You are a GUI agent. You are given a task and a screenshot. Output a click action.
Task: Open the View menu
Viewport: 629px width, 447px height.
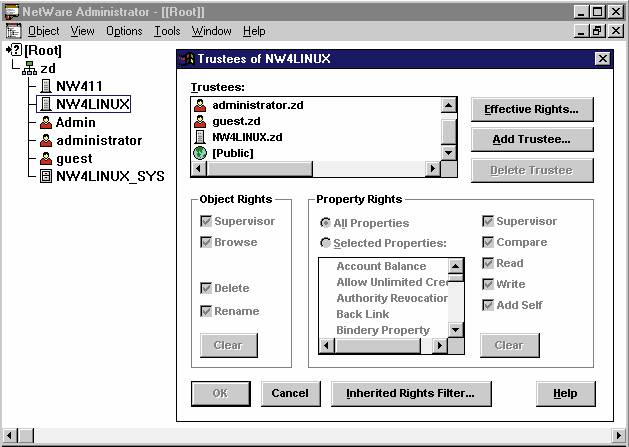83,31
